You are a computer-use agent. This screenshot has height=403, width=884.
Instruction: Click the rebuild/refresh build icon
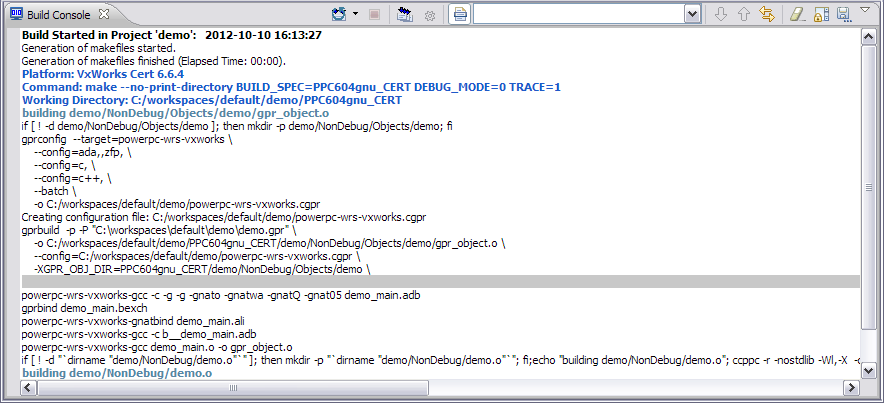(339, 14)
